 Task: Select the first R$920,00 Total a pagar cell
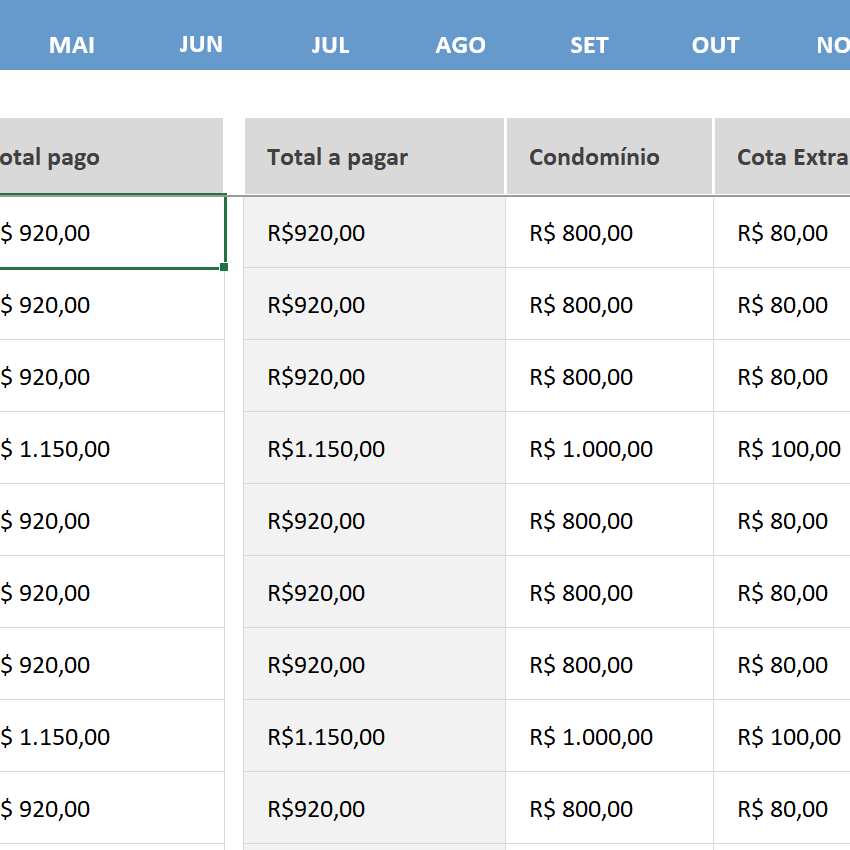316,232
